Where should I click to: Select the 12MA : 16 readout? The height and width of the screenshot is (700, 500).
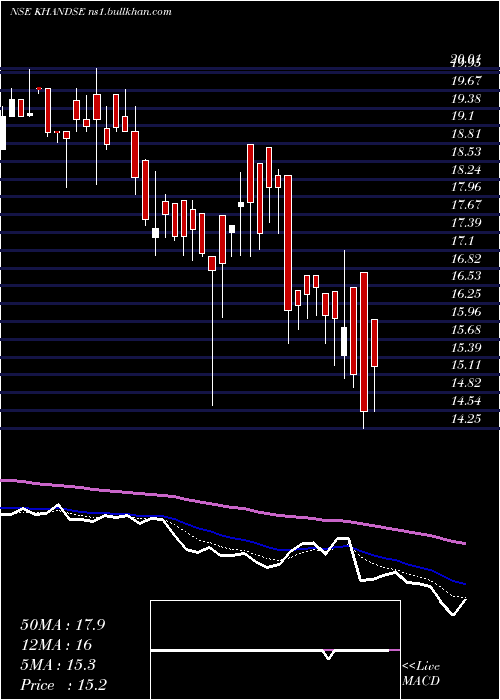(x=56, y=645)
